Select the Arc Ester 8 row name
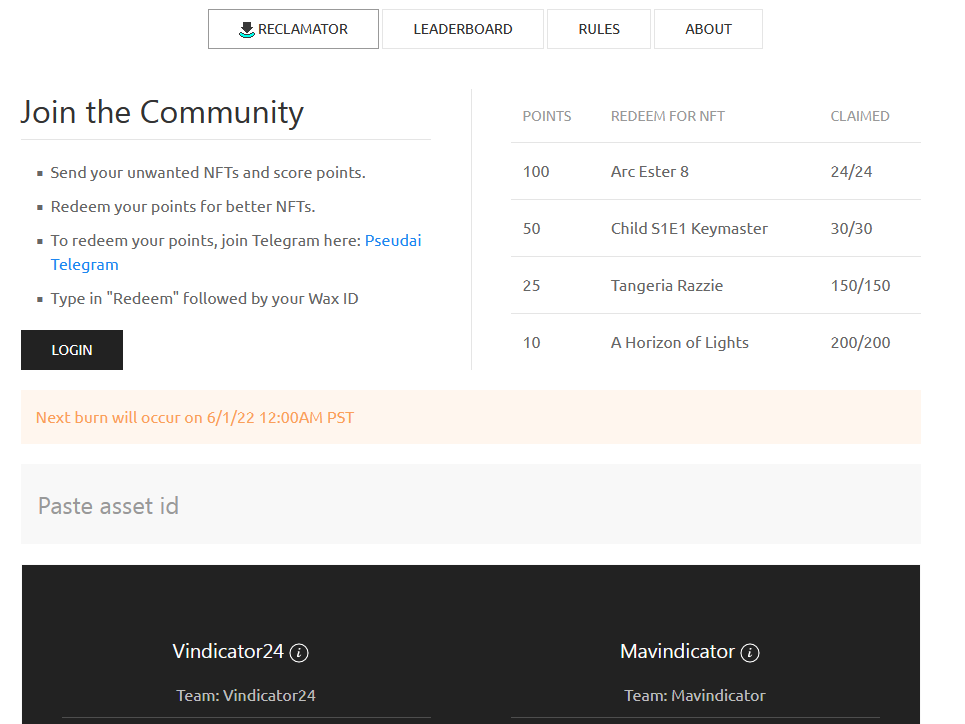965x724 pixels. (650, 171)
